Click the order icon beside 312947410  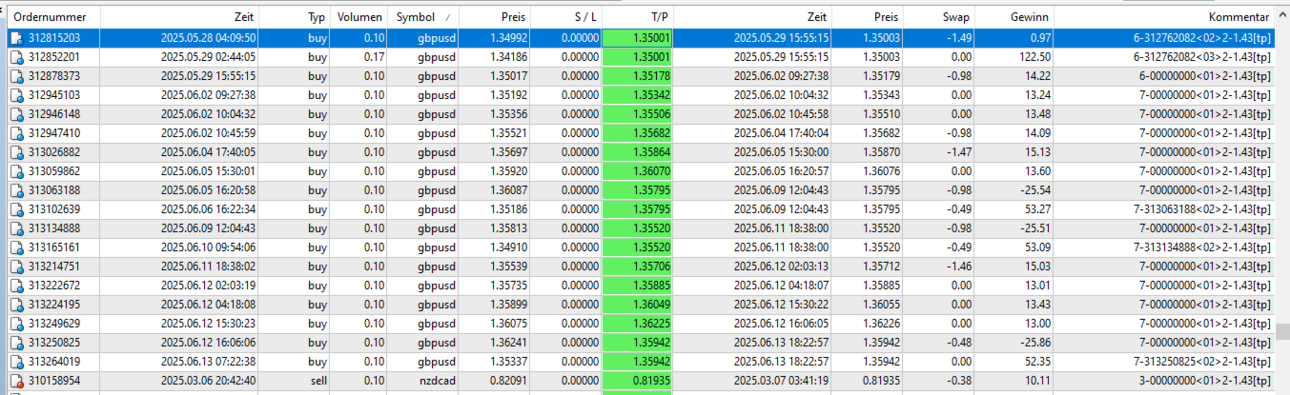[16, 133]
